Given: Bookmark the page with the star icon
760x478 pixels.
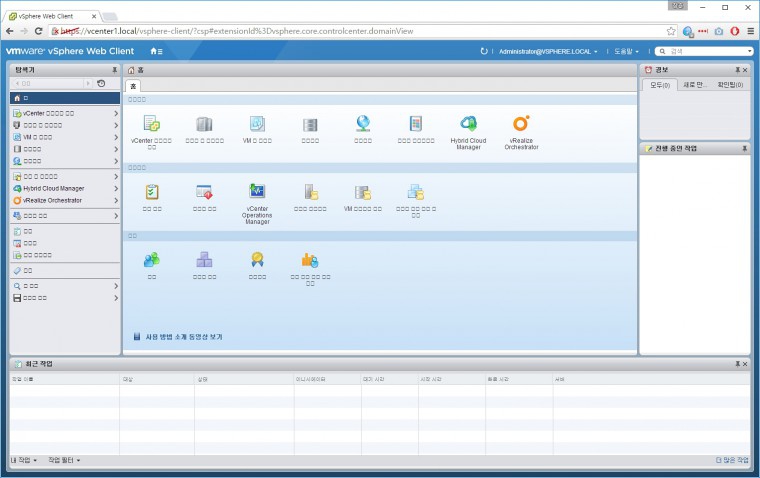Looking at the screenshot, I should [671, 31].
